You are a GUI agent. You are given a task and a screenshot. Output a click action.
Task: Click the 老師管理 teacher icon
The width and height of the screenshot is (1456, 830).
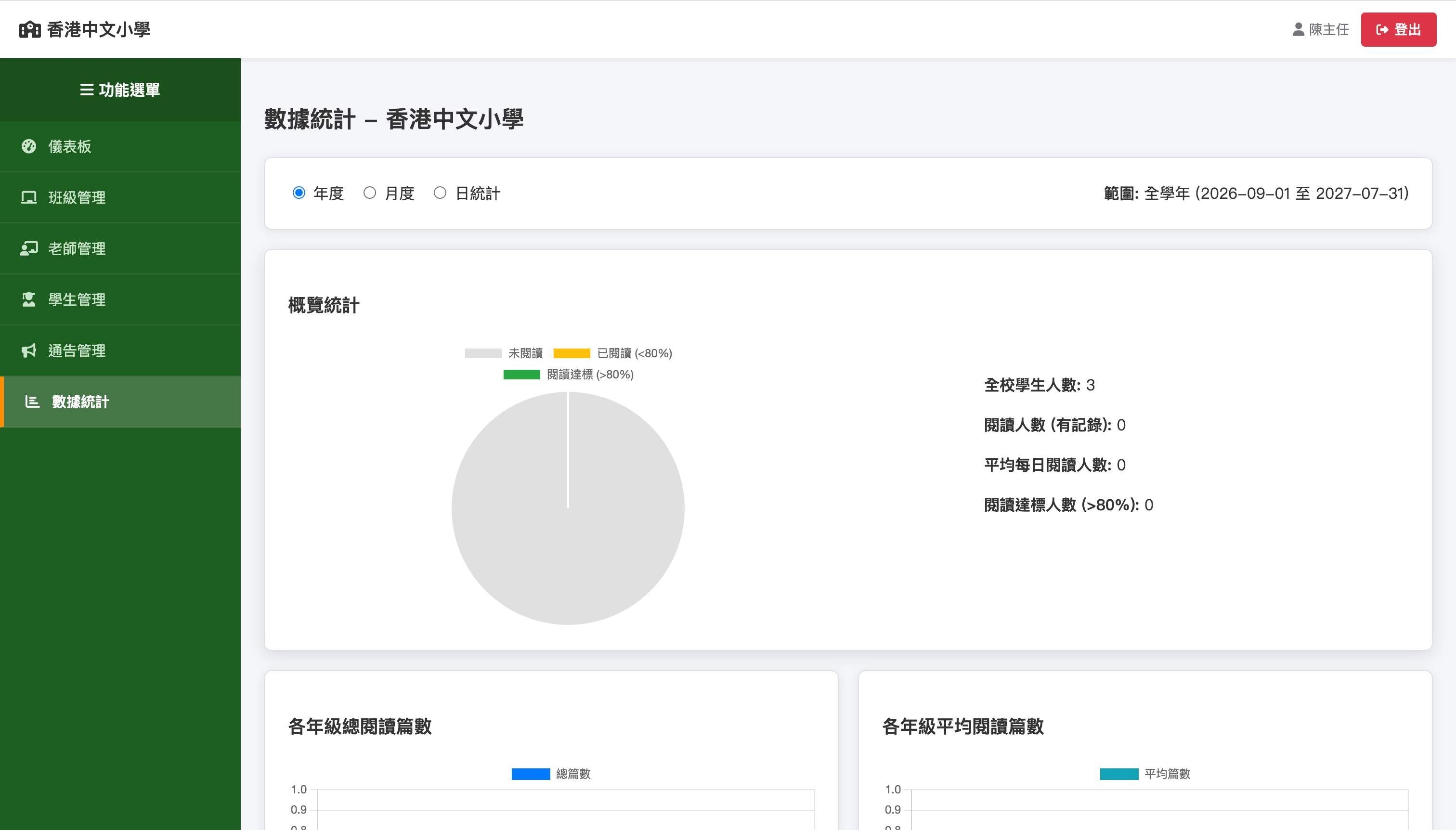point(28,248)
